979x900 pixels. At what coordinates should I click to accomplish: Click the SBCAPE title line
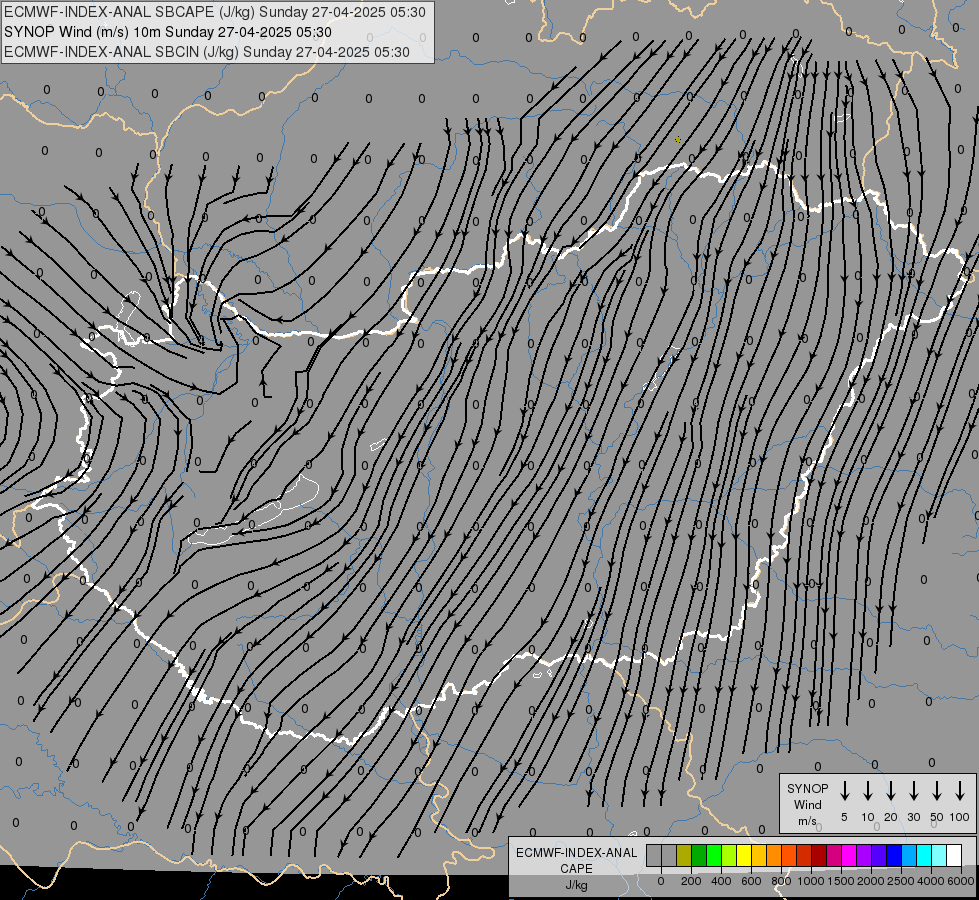(x=215, y=12)
